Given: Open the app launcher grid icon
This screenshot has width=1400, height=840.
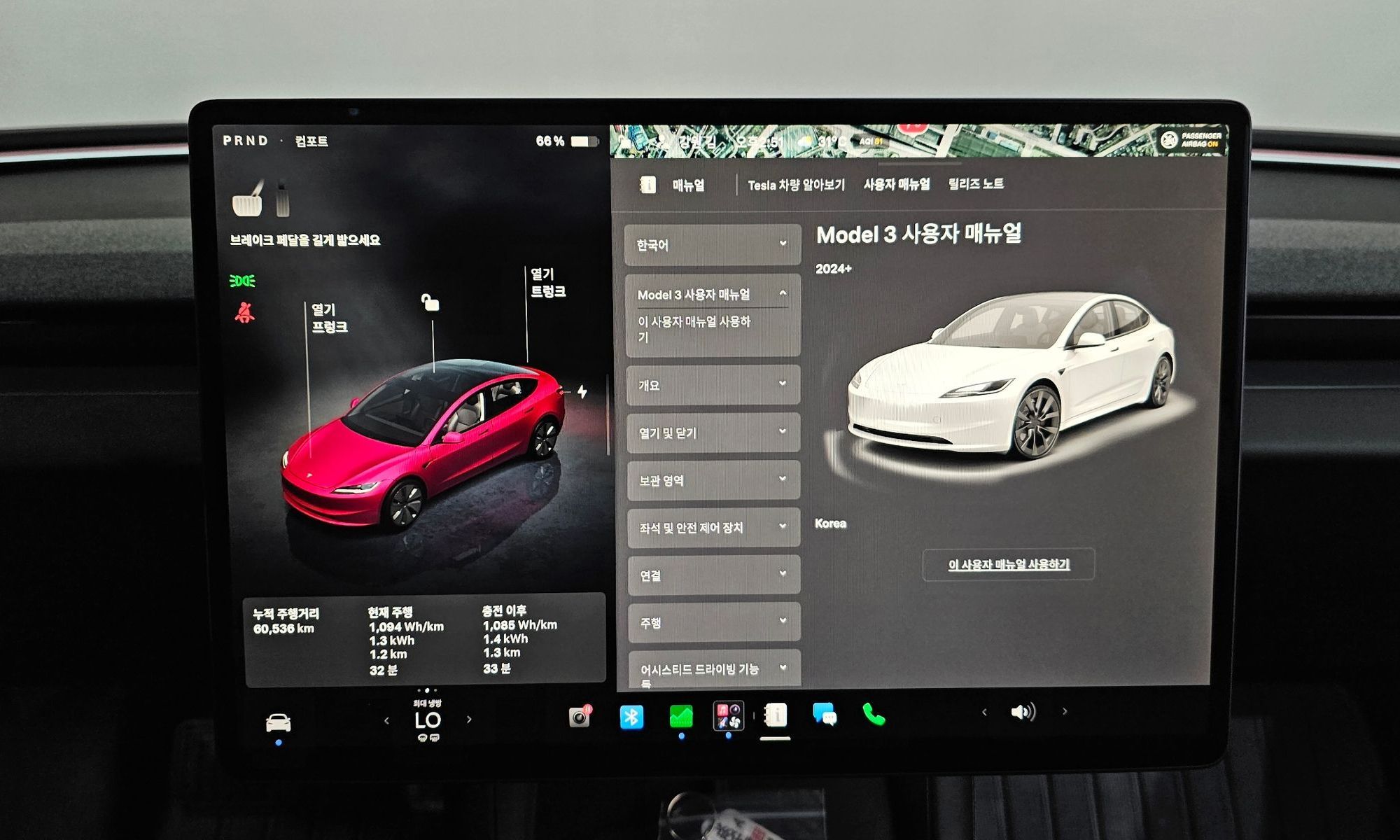Looking at the screenshot, I should pos(728,716).
